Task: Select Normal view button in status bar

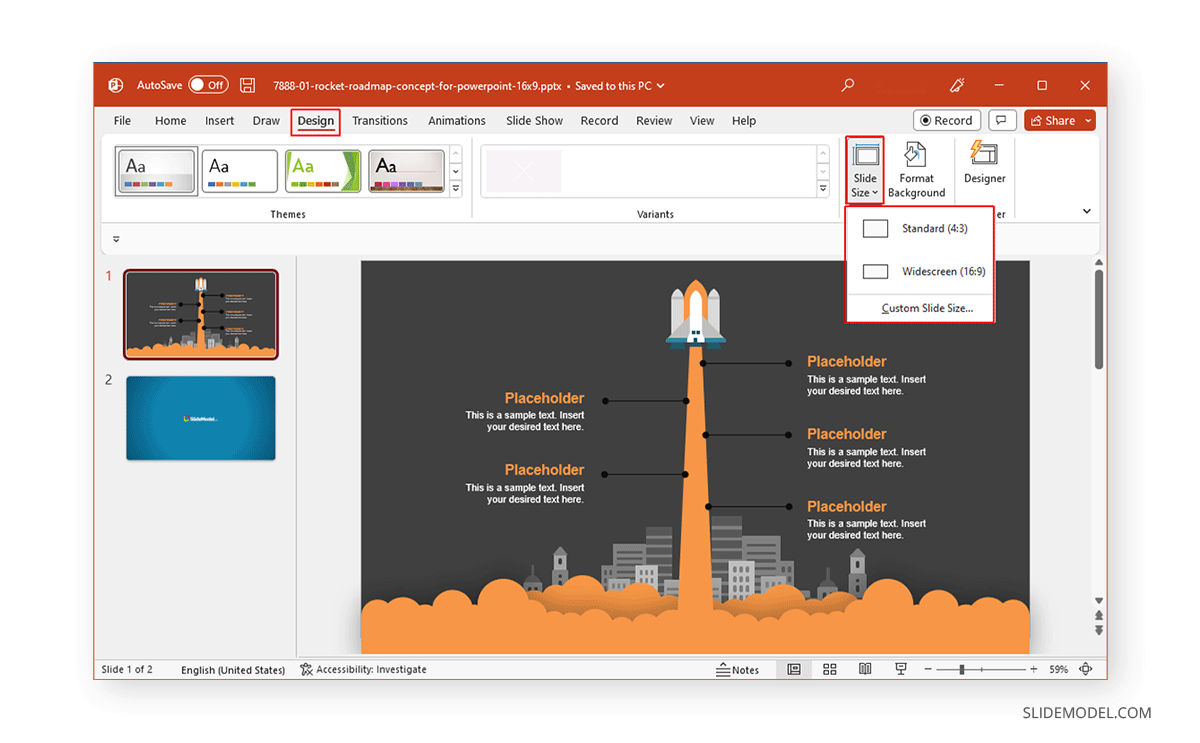Action: coord(794,670)
